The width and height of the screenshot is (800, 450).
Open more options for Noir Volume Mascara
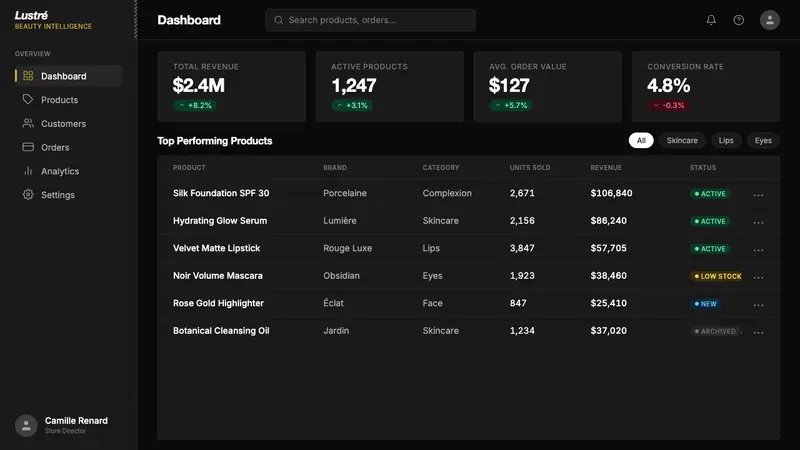pyautogui.click(x=758, y=278)
